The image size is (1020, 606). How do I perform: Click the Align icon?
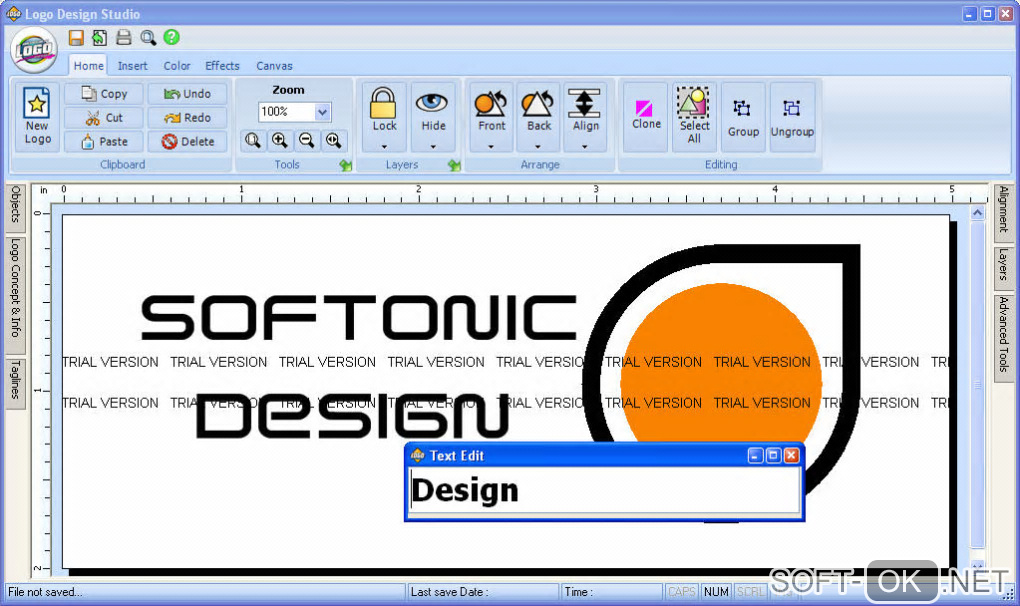585,103
